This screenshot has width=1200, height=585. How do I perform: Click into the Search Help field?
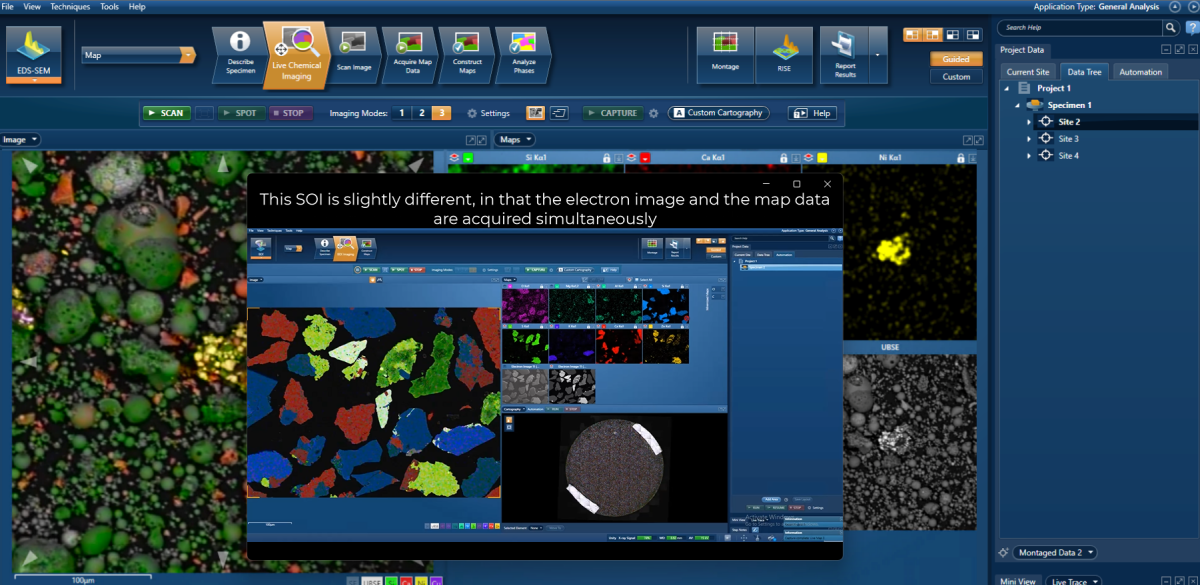point(1080,28)
